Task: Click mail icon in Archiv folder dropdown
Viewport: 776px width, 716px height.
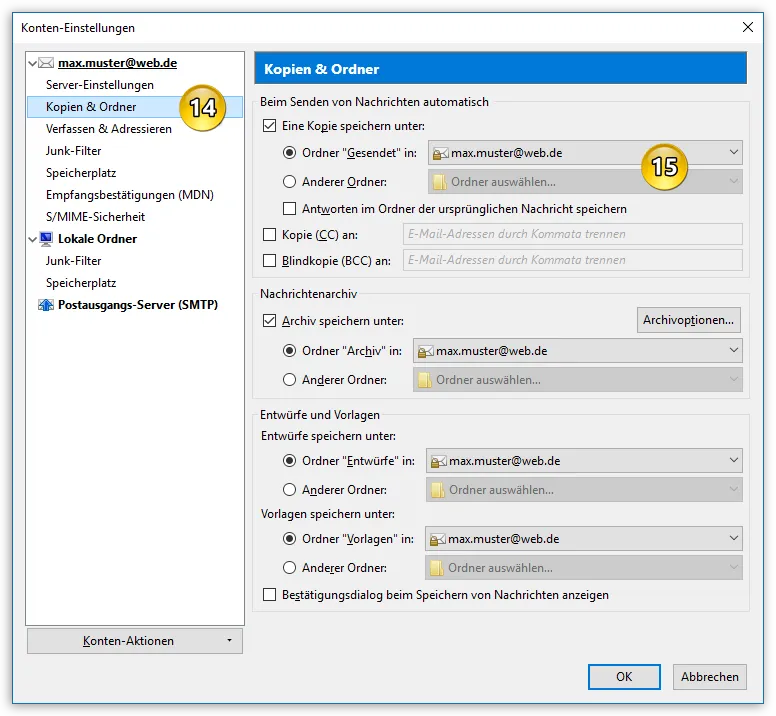Action: coord(426,351)
